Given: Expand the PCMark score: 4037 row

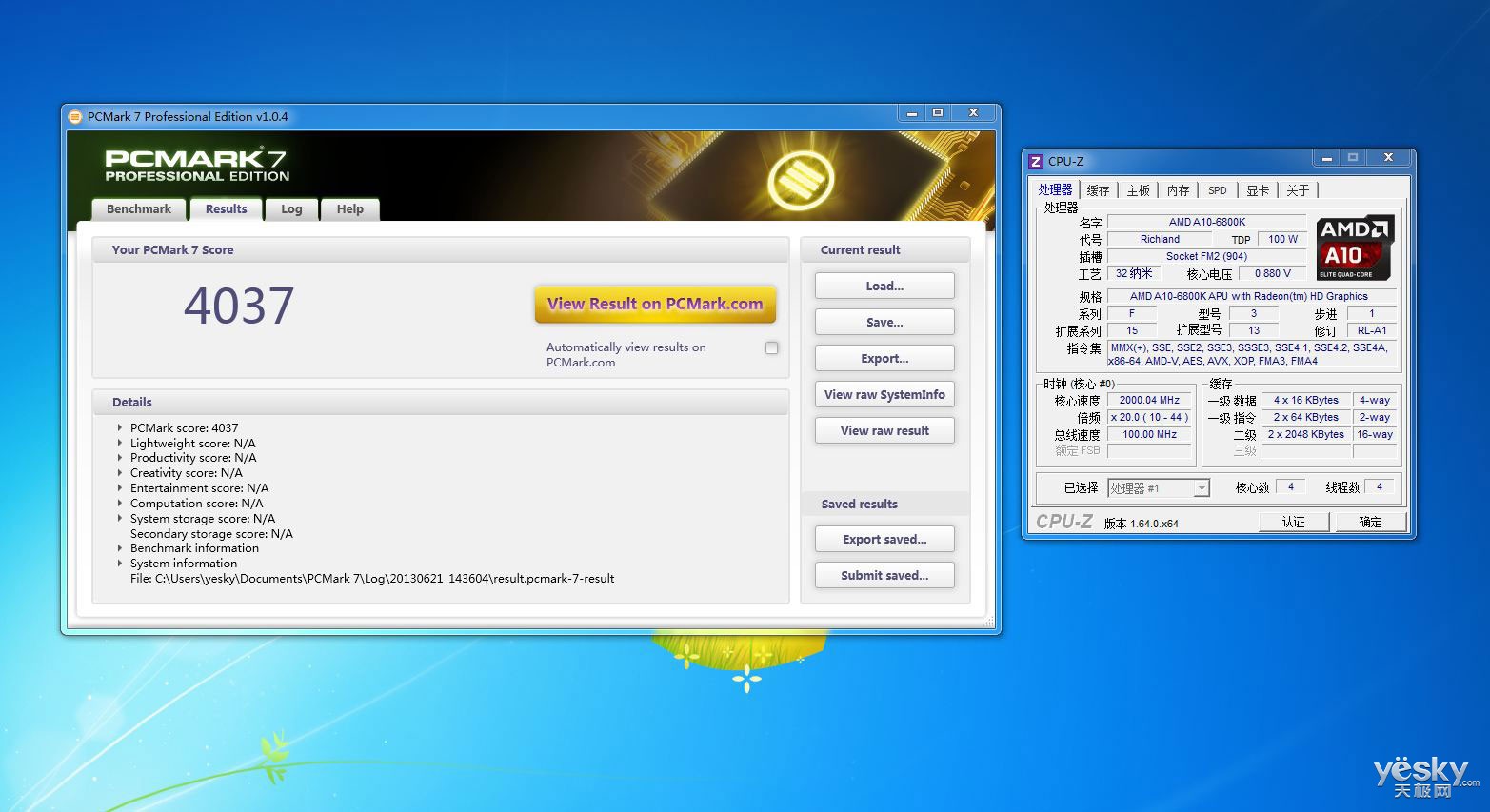Looking at the screenshot, I should coord(120,428).
